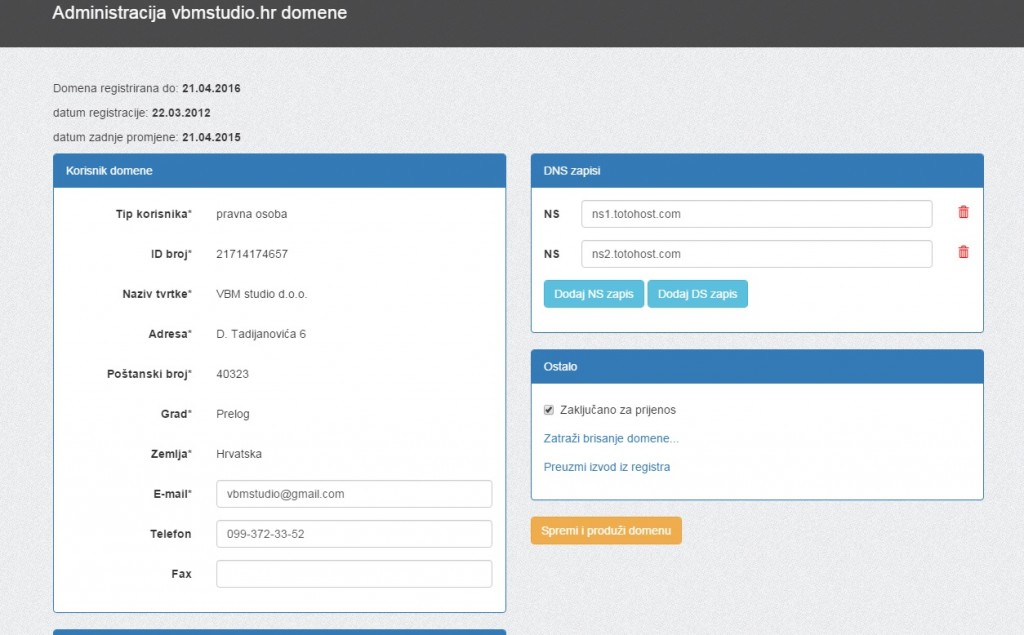Edit the ns2.totohost.com NS field

pos(757,254)
